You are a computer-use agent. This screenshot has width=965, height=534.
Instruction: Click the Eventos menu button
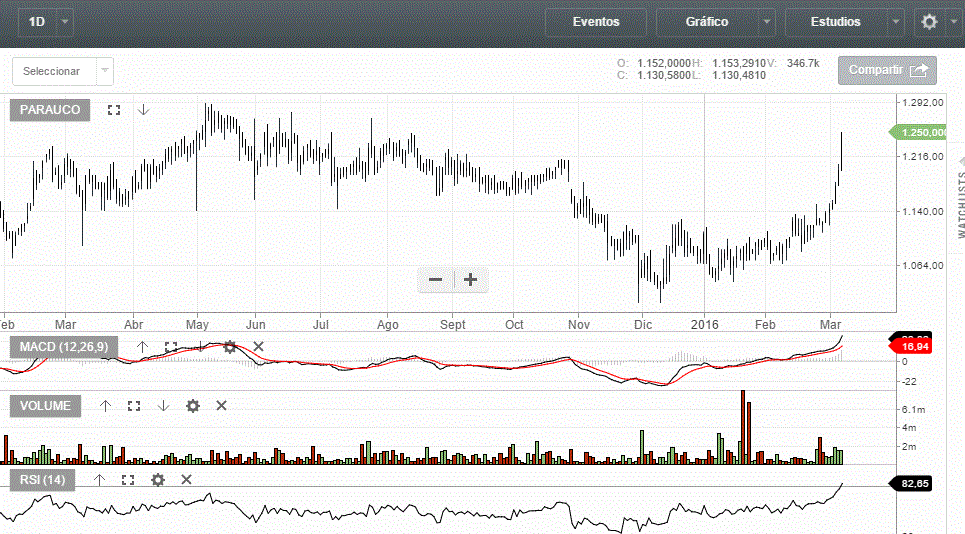click(x=596, y=22)
